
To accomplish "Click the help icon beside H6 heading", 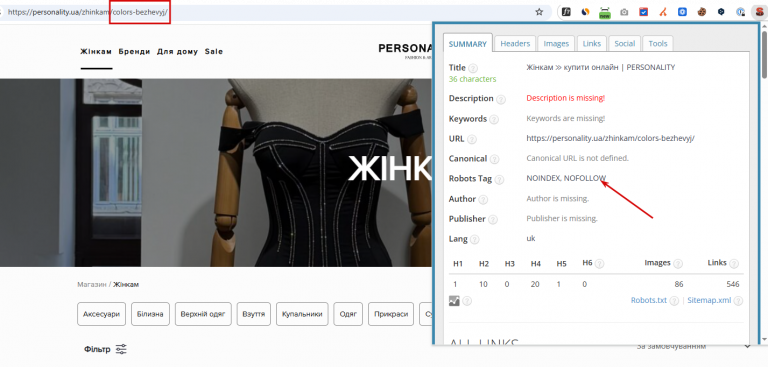I will coord(599,264).
